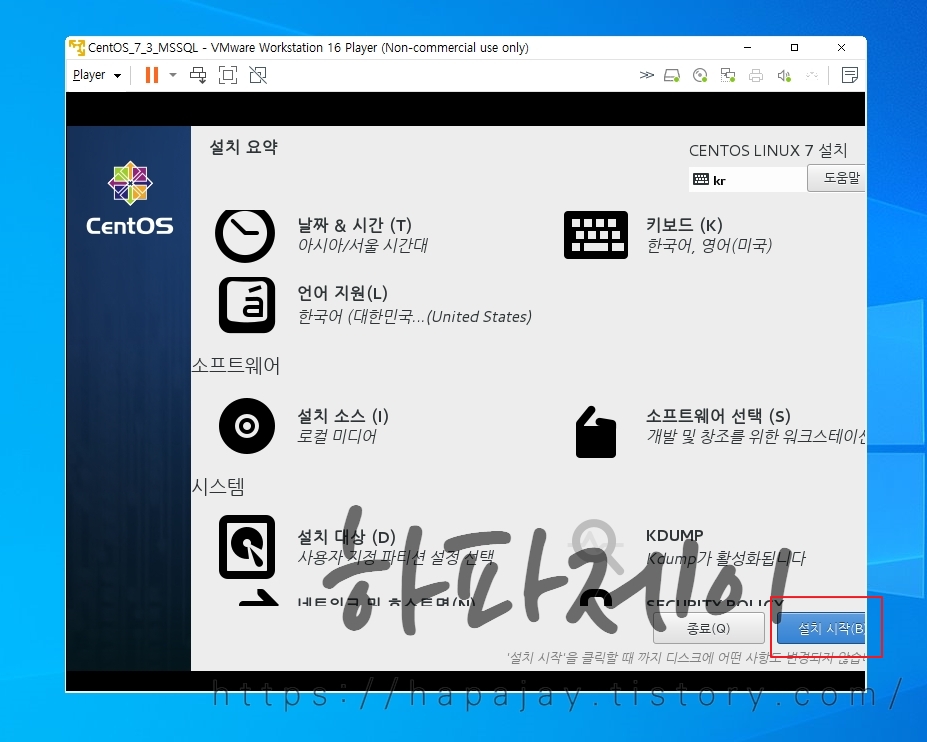Select 키보드 (K) option
This screenshot has width=927, height=742.
point(684,225)
